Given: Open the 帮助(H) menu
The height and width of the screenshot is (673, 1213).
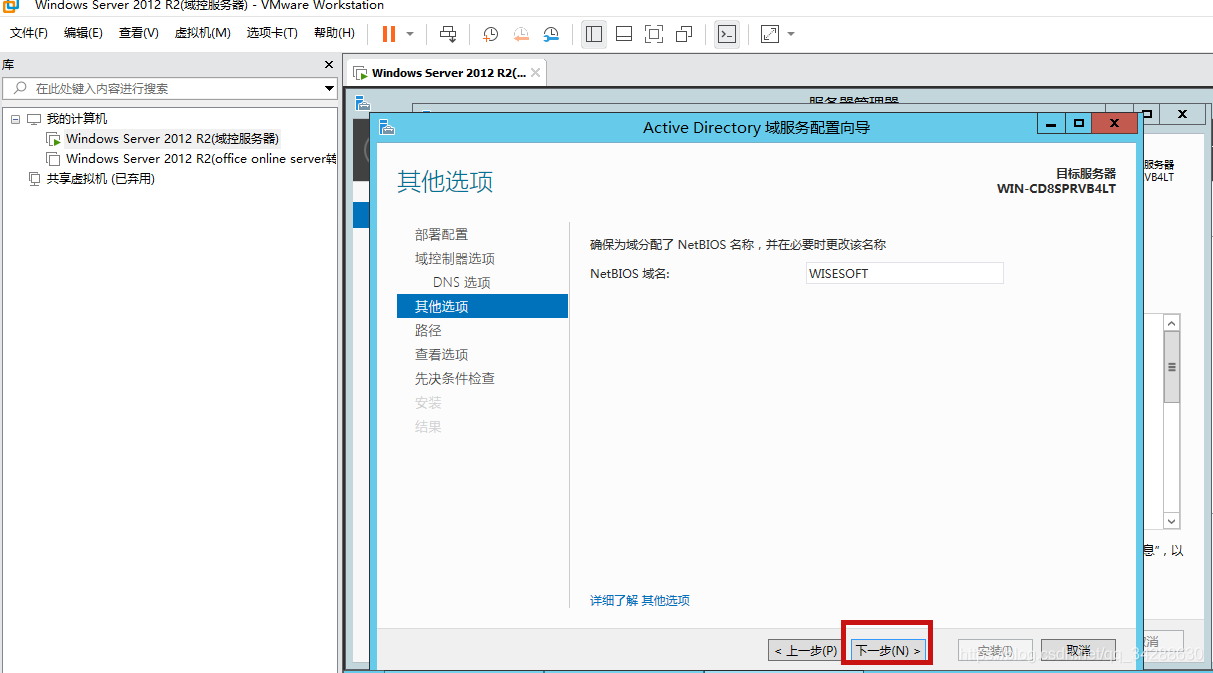Looking at the screenshot, I should (x=334, y=33).
